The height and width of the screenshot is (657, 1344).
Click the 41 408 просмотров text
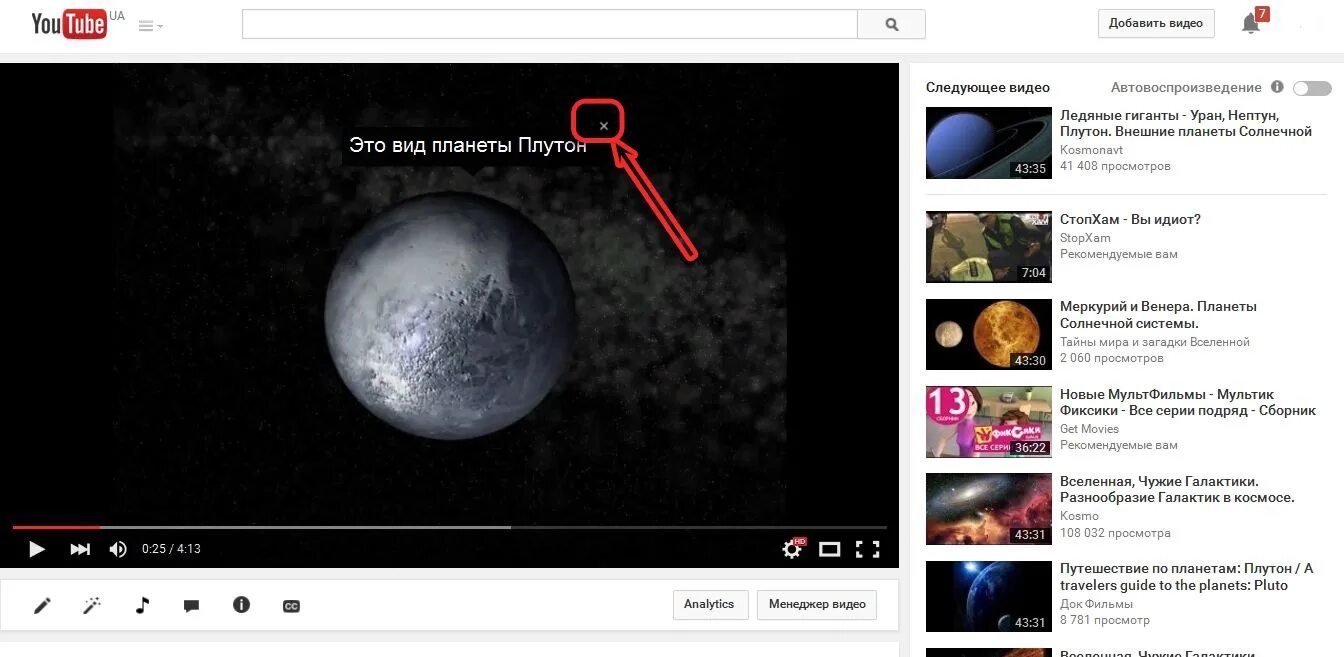point(1115,166)
